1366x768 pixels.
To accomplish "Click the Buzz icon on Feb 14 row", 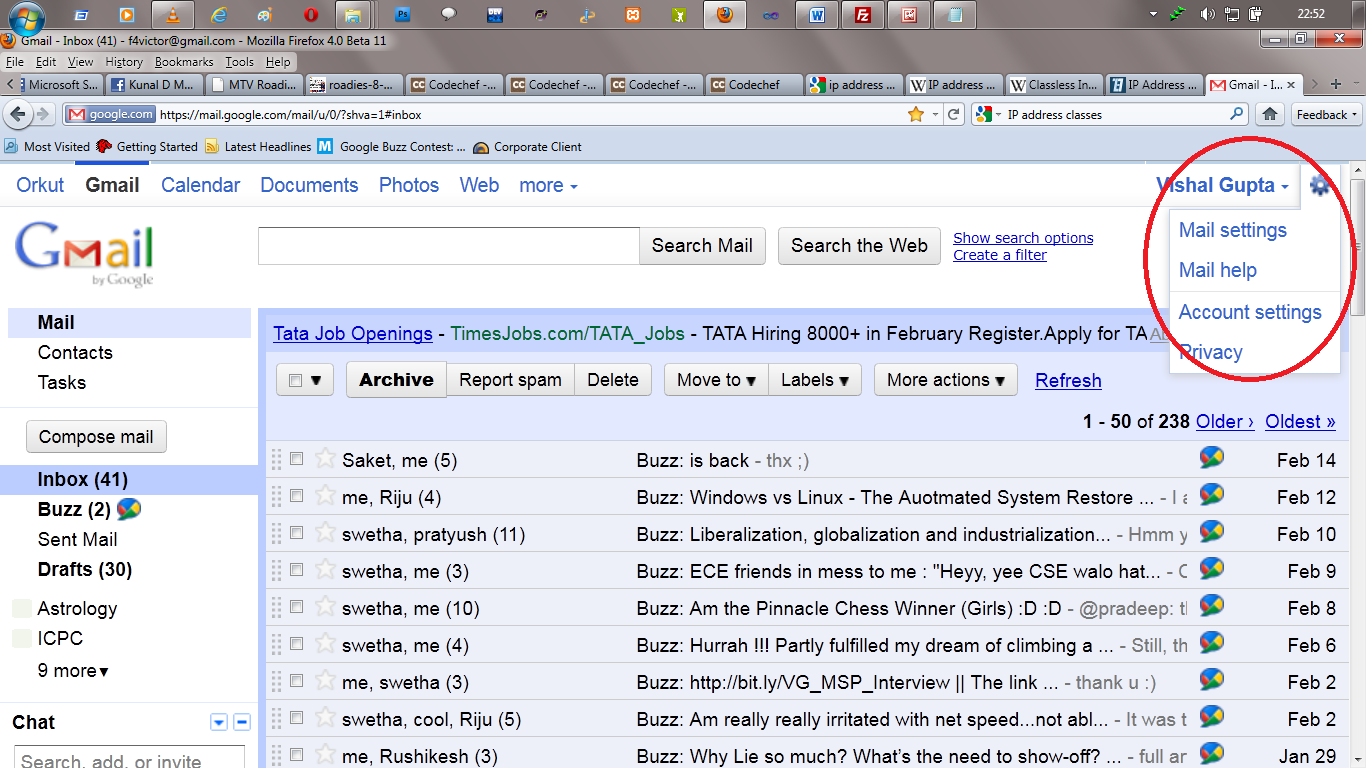I will (1211, 458).
